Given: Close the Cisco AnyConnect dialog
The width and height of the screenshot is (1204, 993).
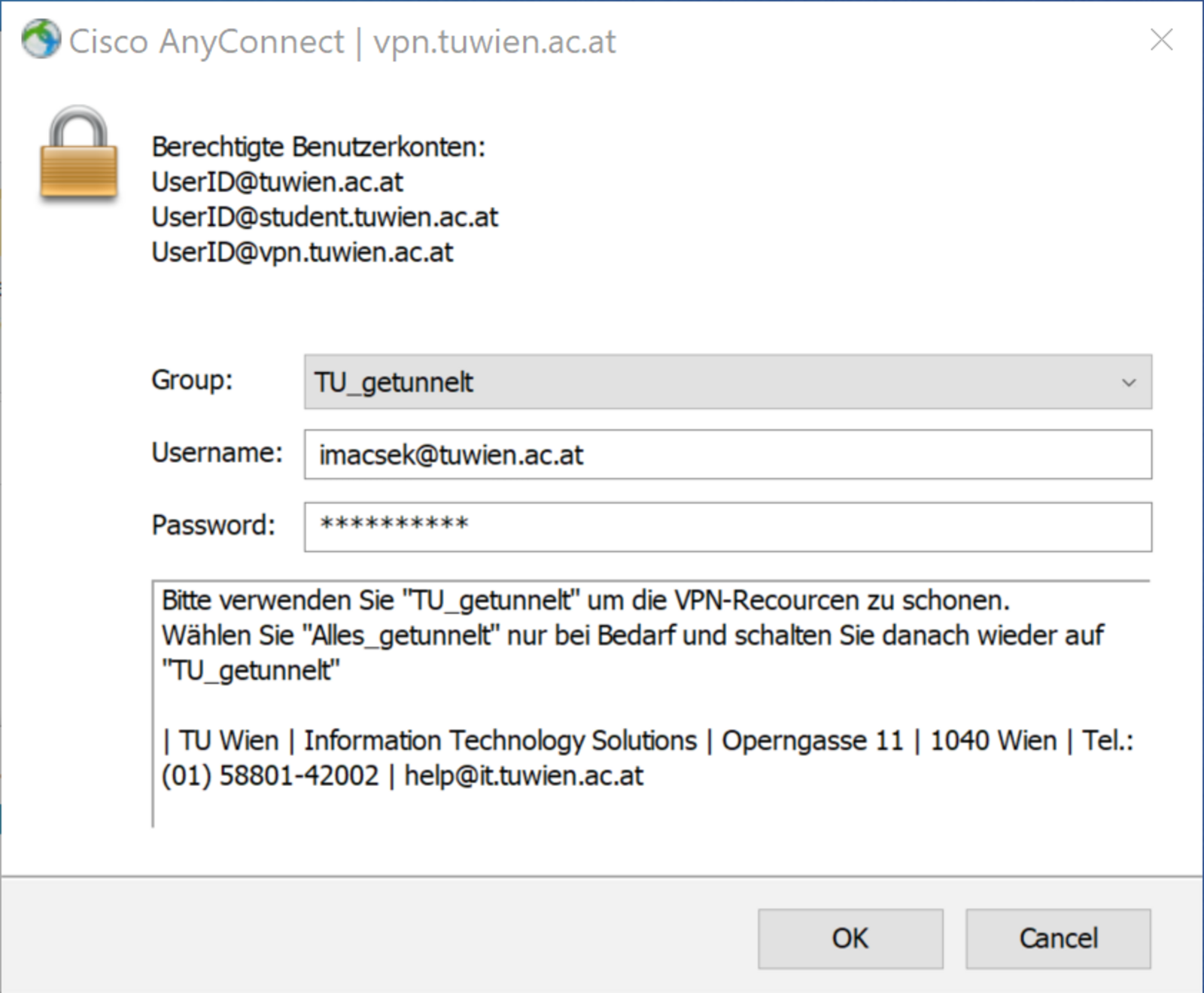Looking at the screenshot, I should pos(1161,40).
